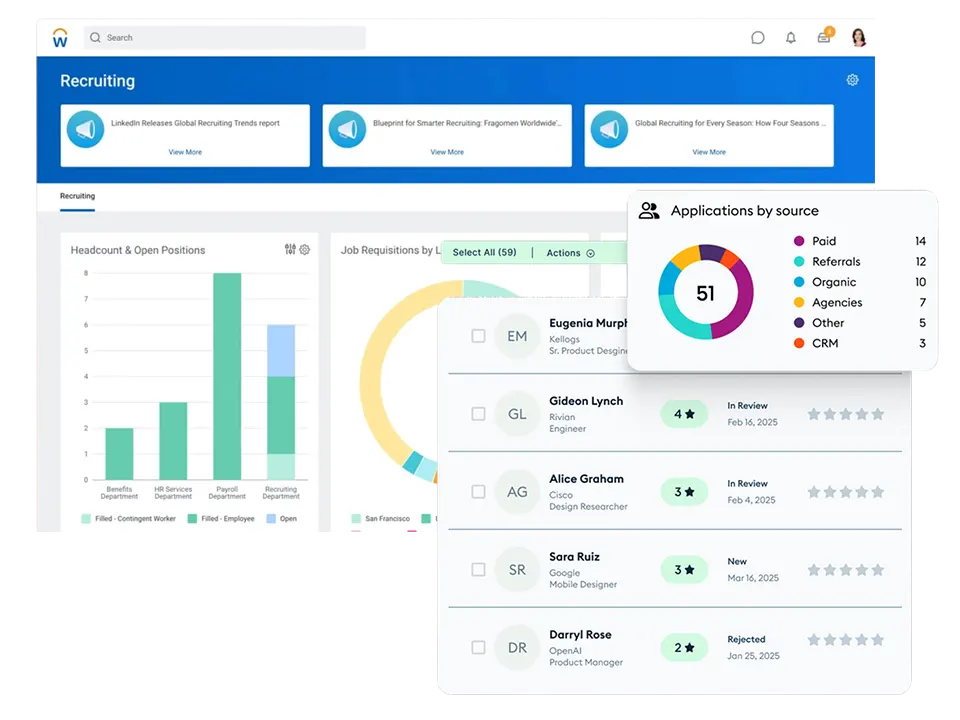Click the Paid color swatch in legend
Image resolution: width=960 pixels, height=720 pixels.
point(799,241)
